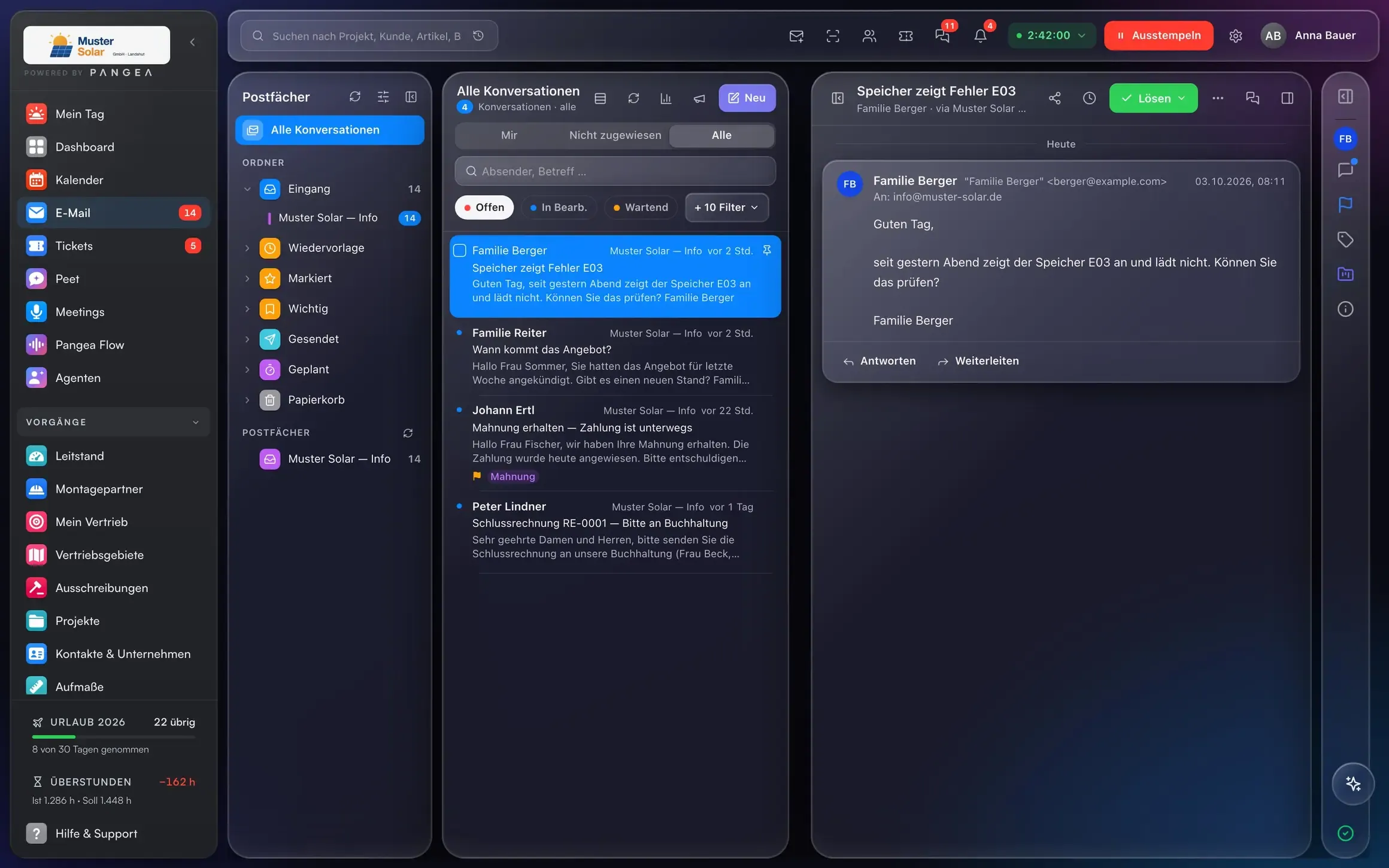
Task: Expand the Wiedervorlage folder
Action: coord(247,248)
